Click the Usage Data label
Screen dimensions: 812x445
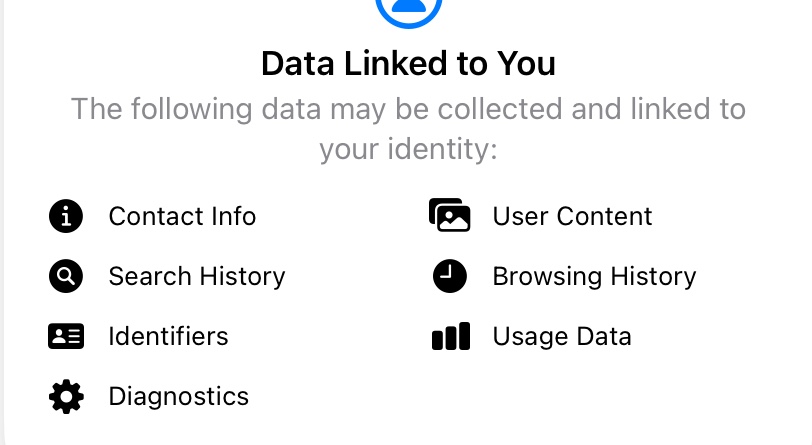(561, 337)
